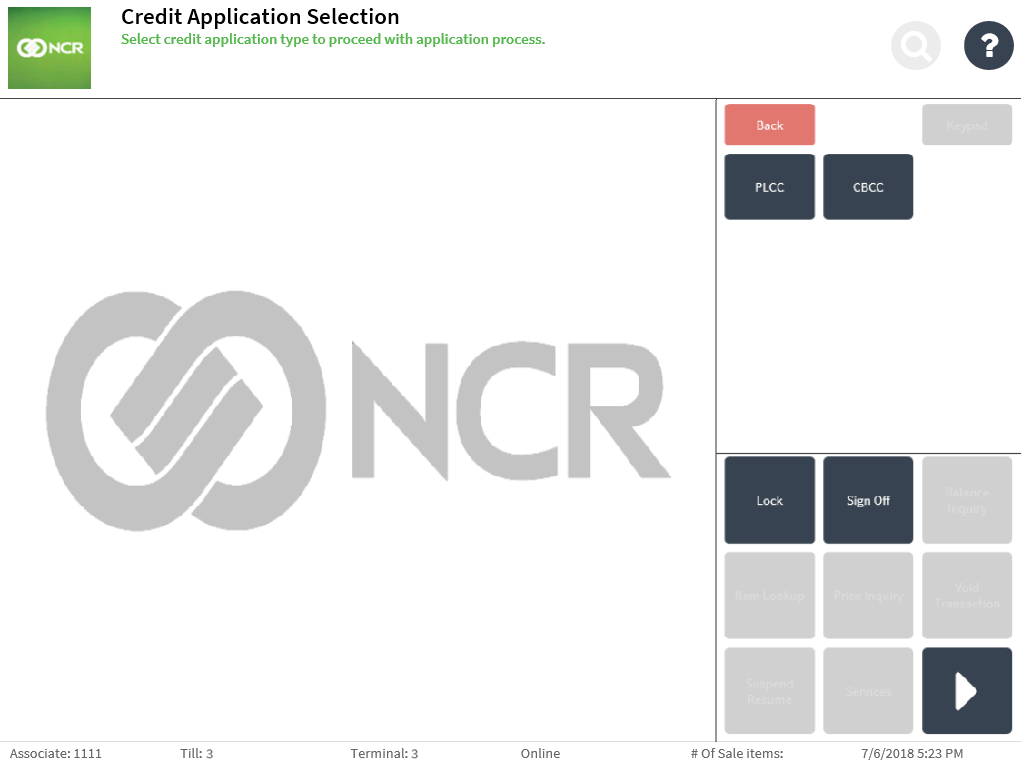
Task: Click the magnifying glass search icon
Action: click(916, 46)
